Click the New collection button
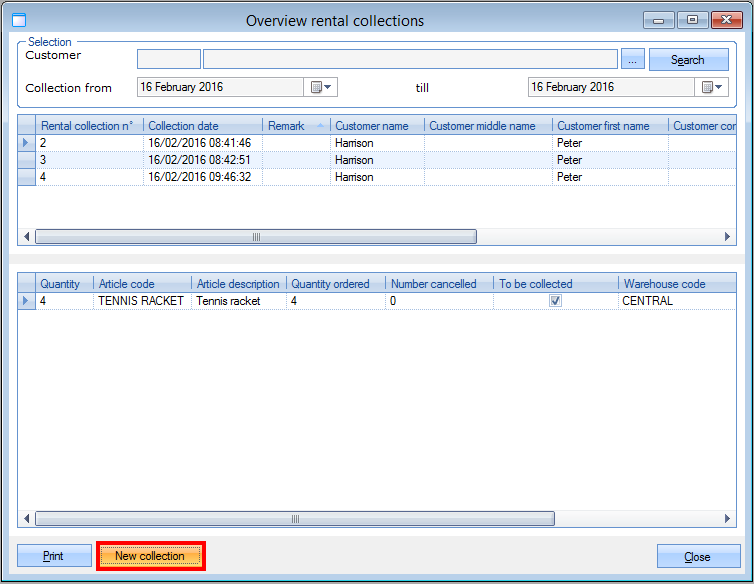Image resolution: width=754 pixels, height=584 pixels. click(150, 556)
